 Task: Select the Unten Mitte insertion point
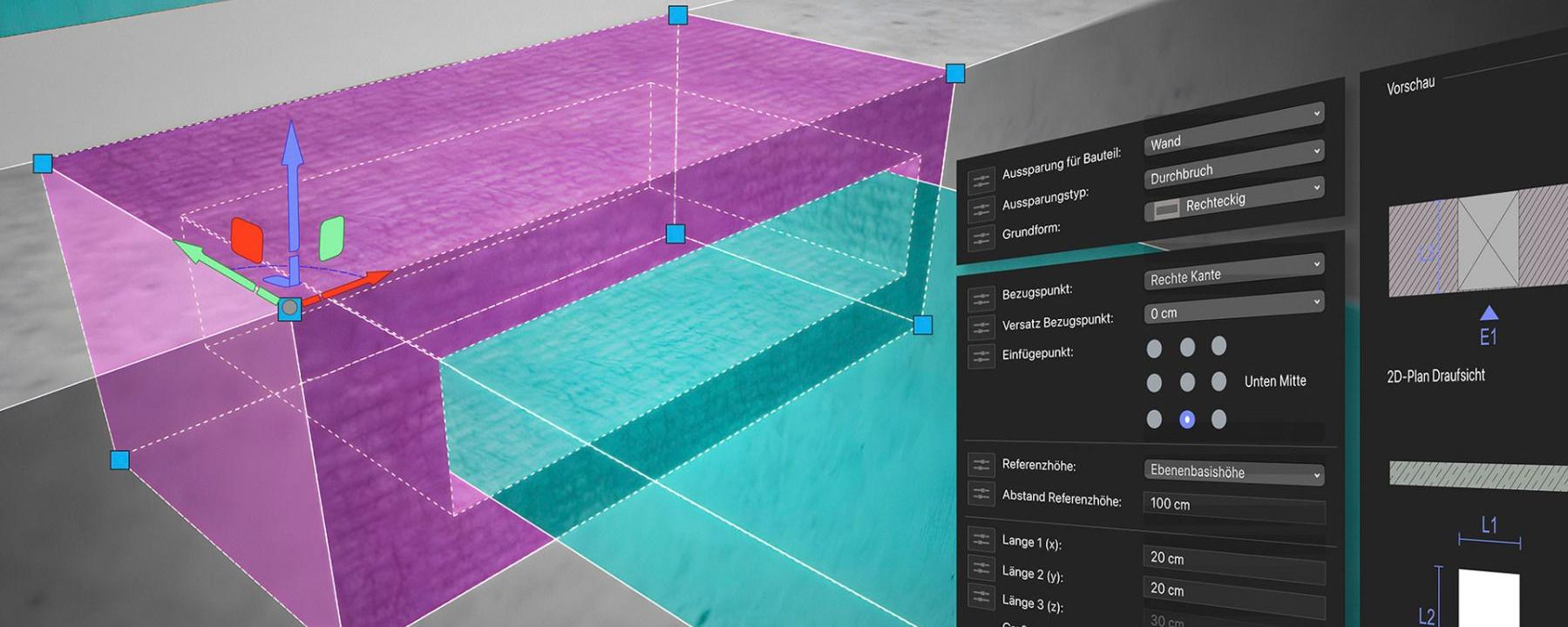[1186, 419]
